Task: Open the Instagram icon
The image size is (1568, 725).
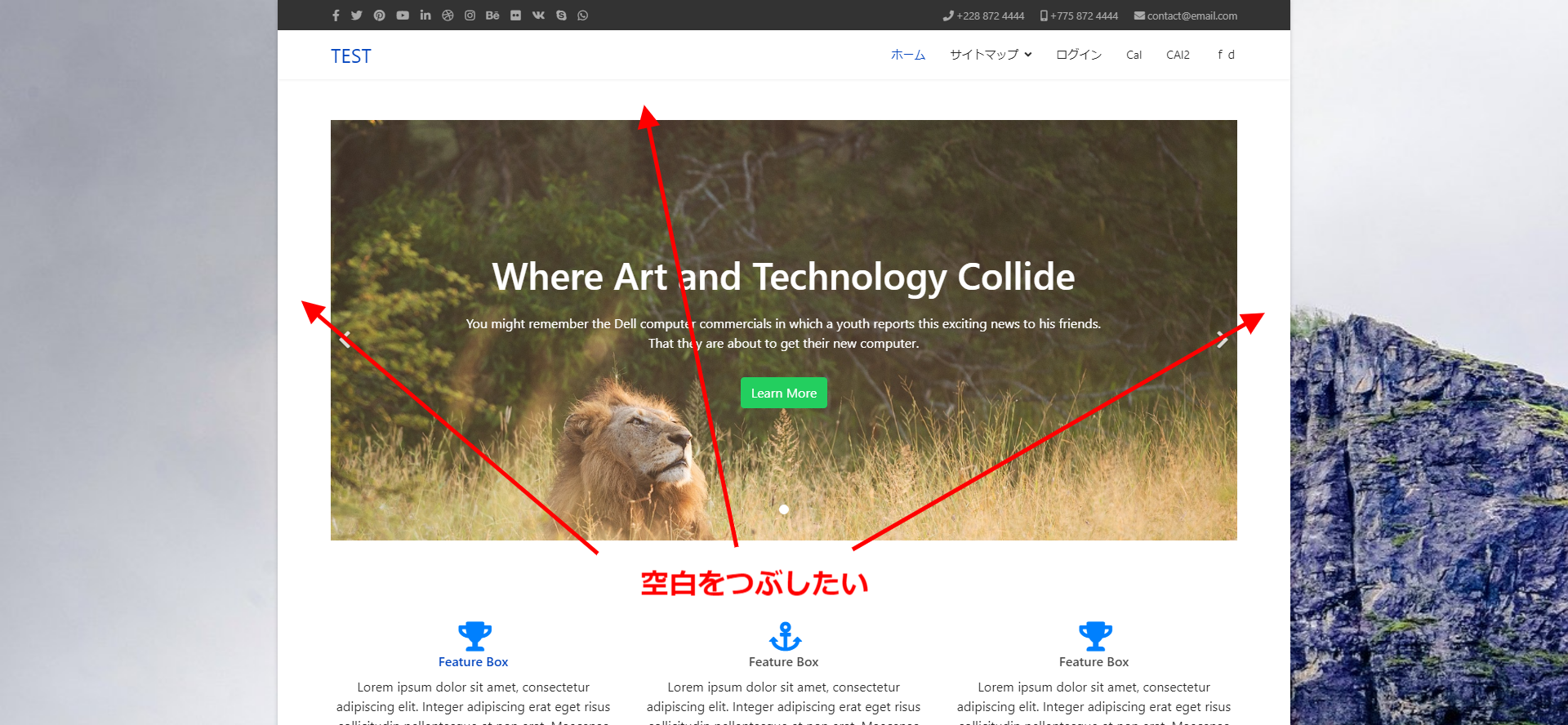Action: pyautogui.click(x=470, y=16)
